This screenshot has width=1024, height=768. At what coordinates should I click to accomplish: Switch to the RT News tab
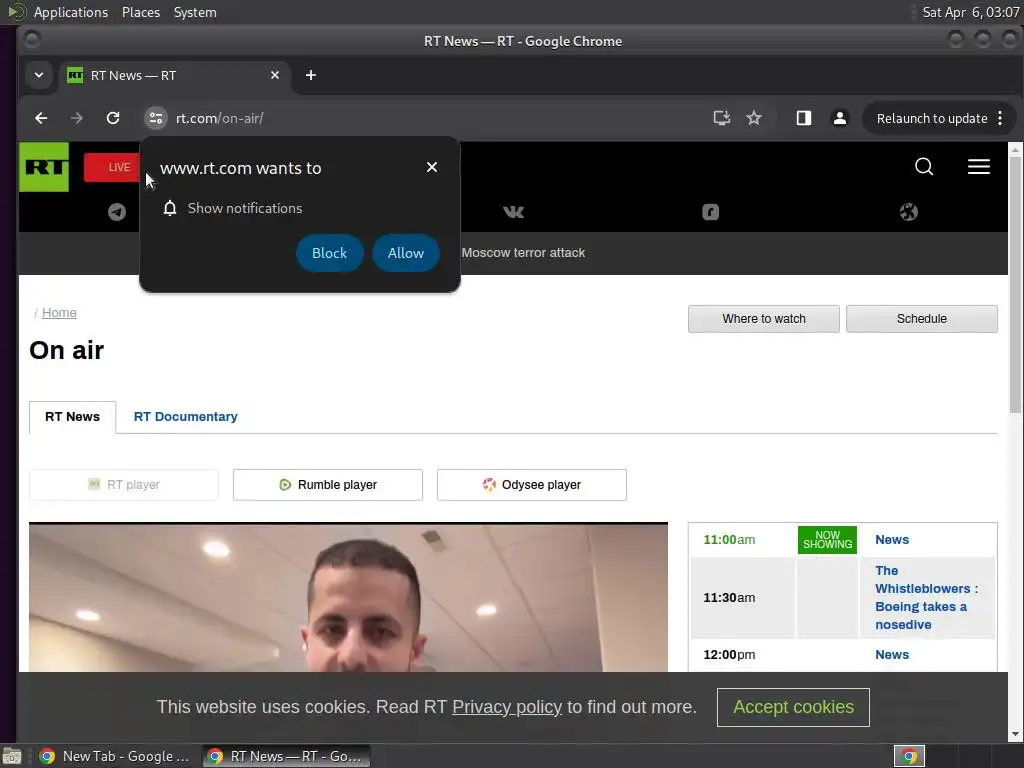[72, 417]
